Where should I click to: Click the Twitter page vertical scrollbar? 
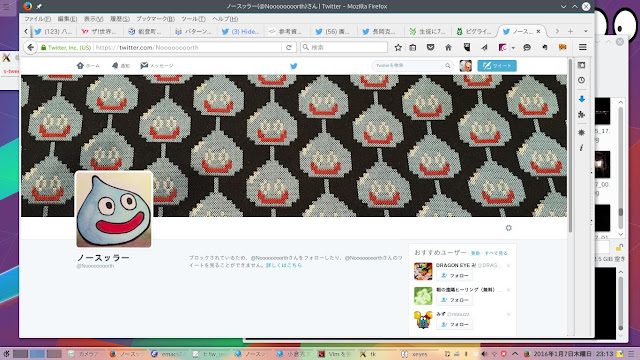coord(570,147)
